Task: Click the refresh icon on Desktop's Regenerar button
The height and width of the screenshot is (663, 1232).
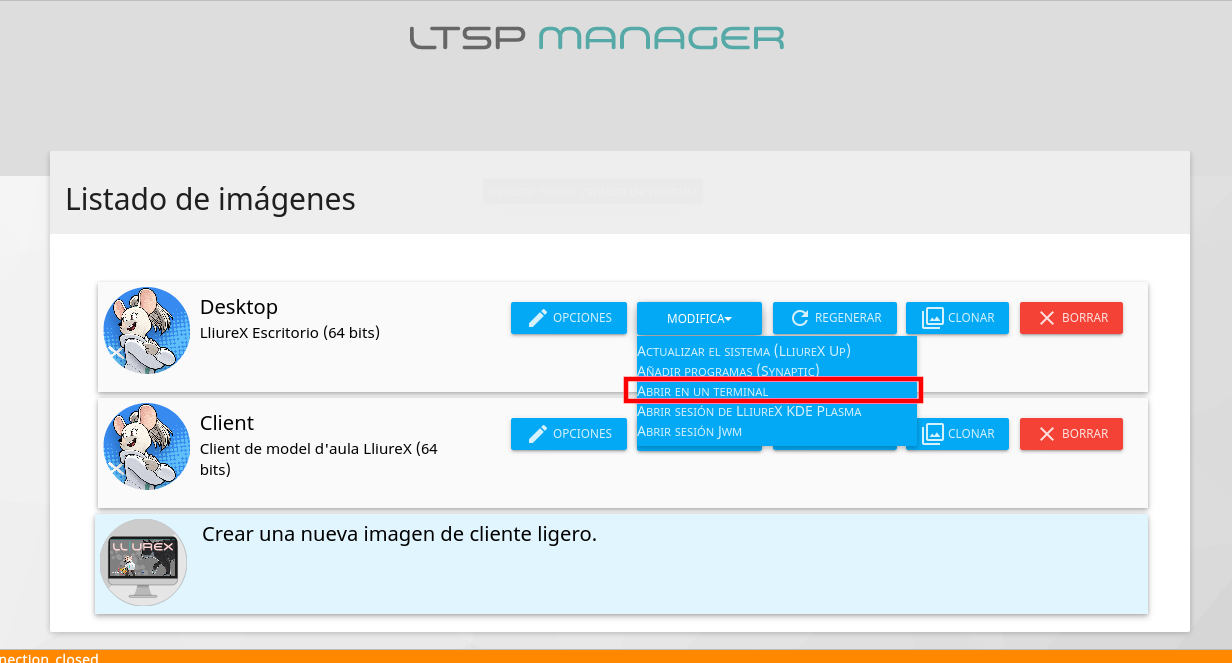Action: point(800,318)
